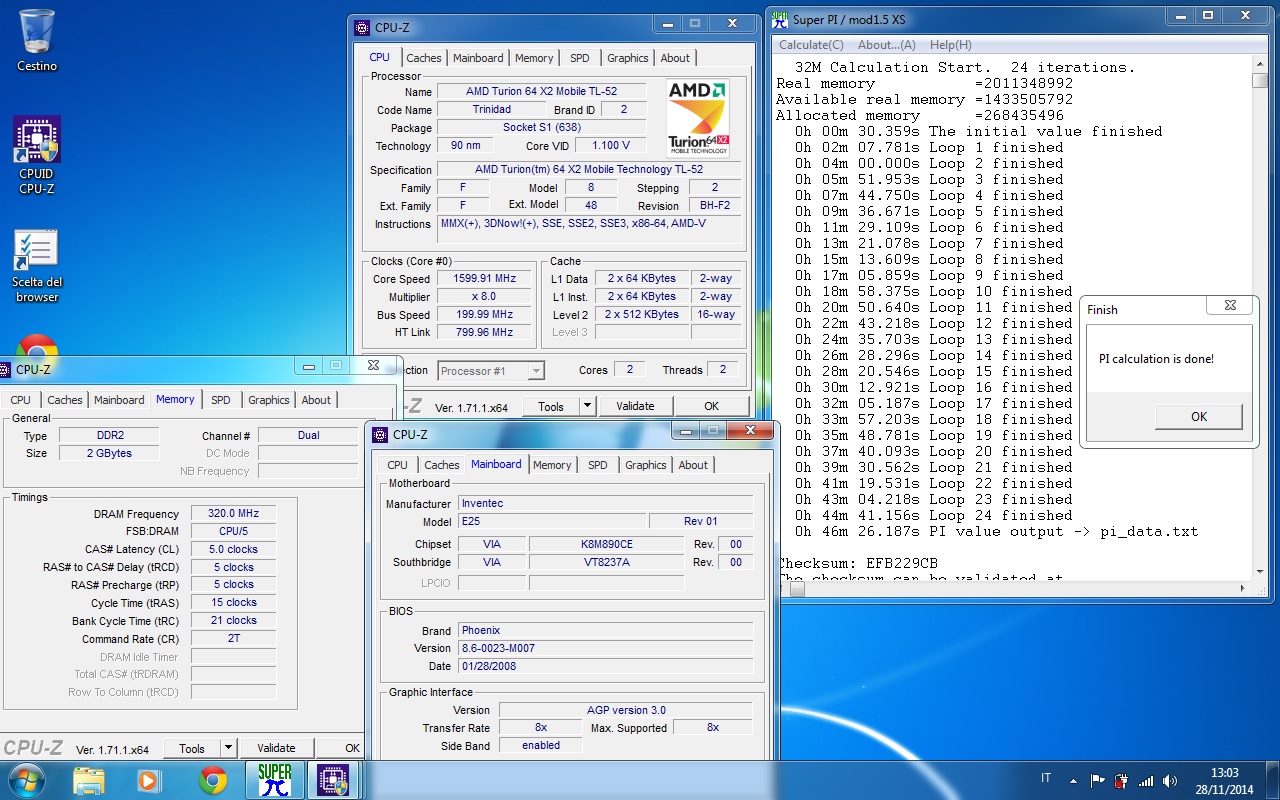Select Memory tab in Mainboard window
The width and height of the screenshot is (1280, 800).
tap(552, 465)
